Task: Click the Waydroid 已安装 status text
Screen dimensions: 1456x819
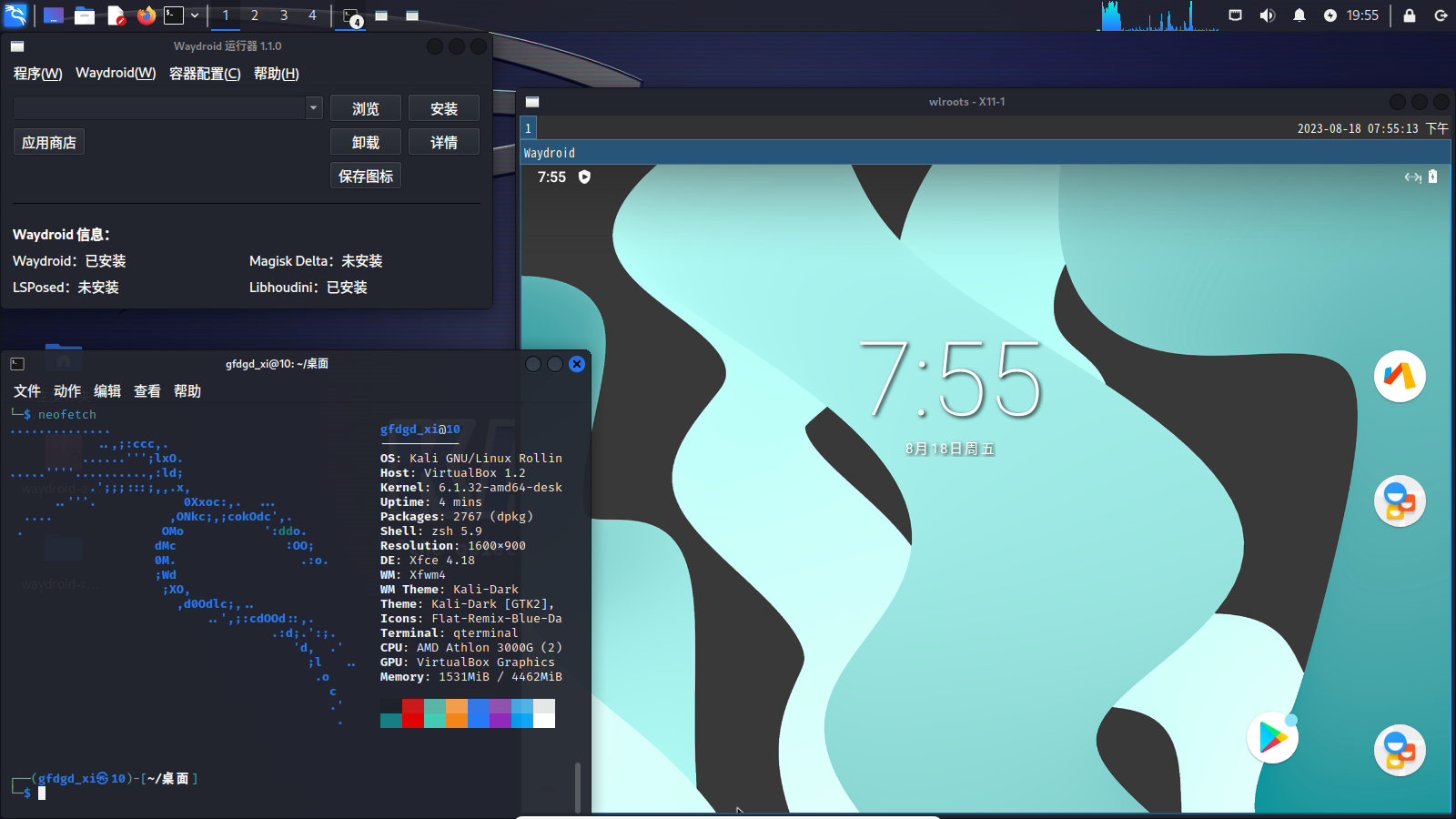Action: [x=69, y=261]
